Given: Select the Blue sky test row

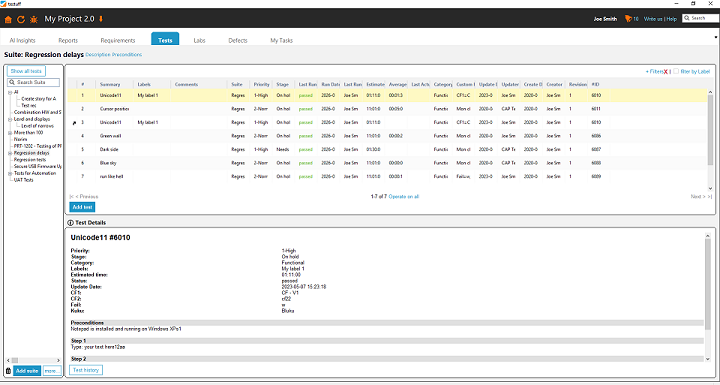Looking at the screenshot, I should click(388, 163).
